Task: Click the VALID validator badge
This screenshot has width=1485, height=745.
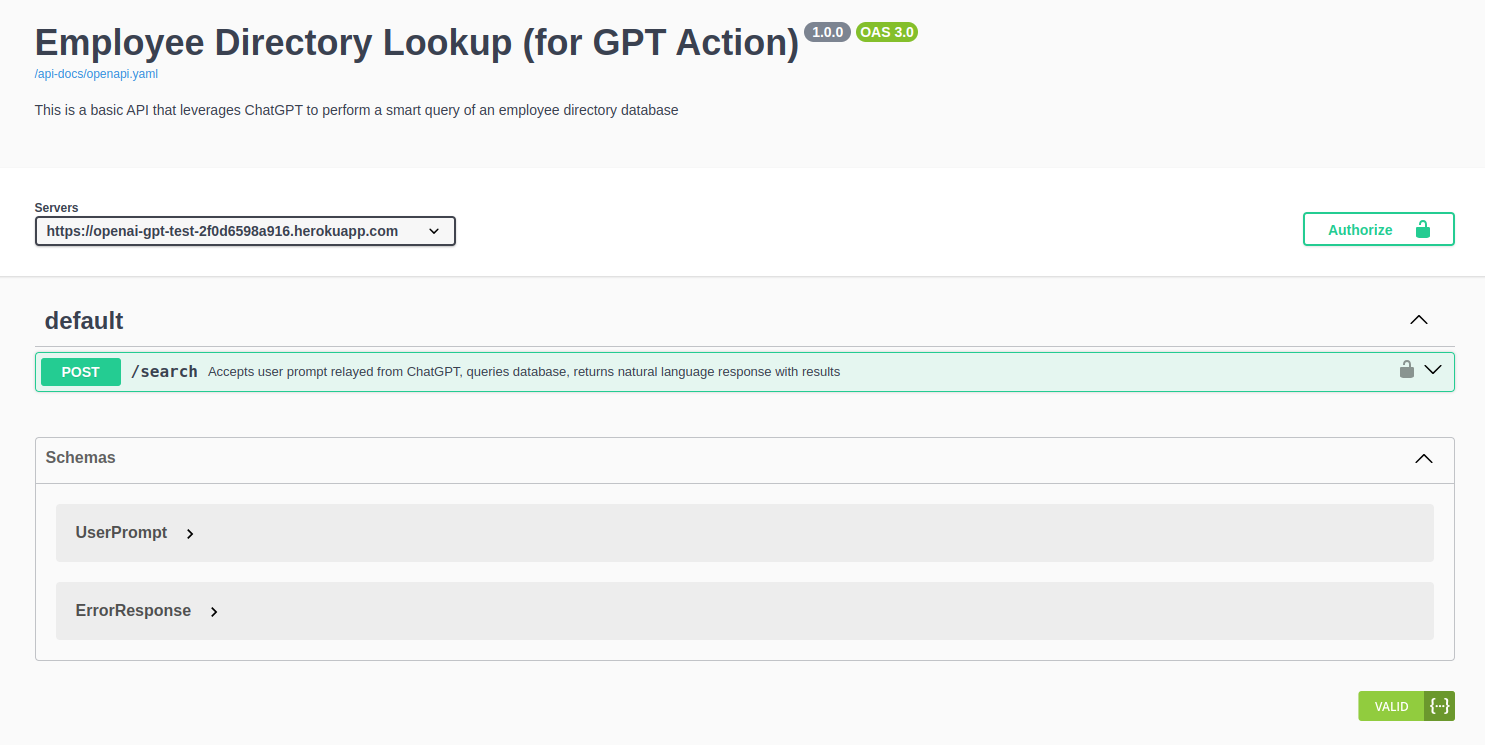Action: tap(1391, 706)
